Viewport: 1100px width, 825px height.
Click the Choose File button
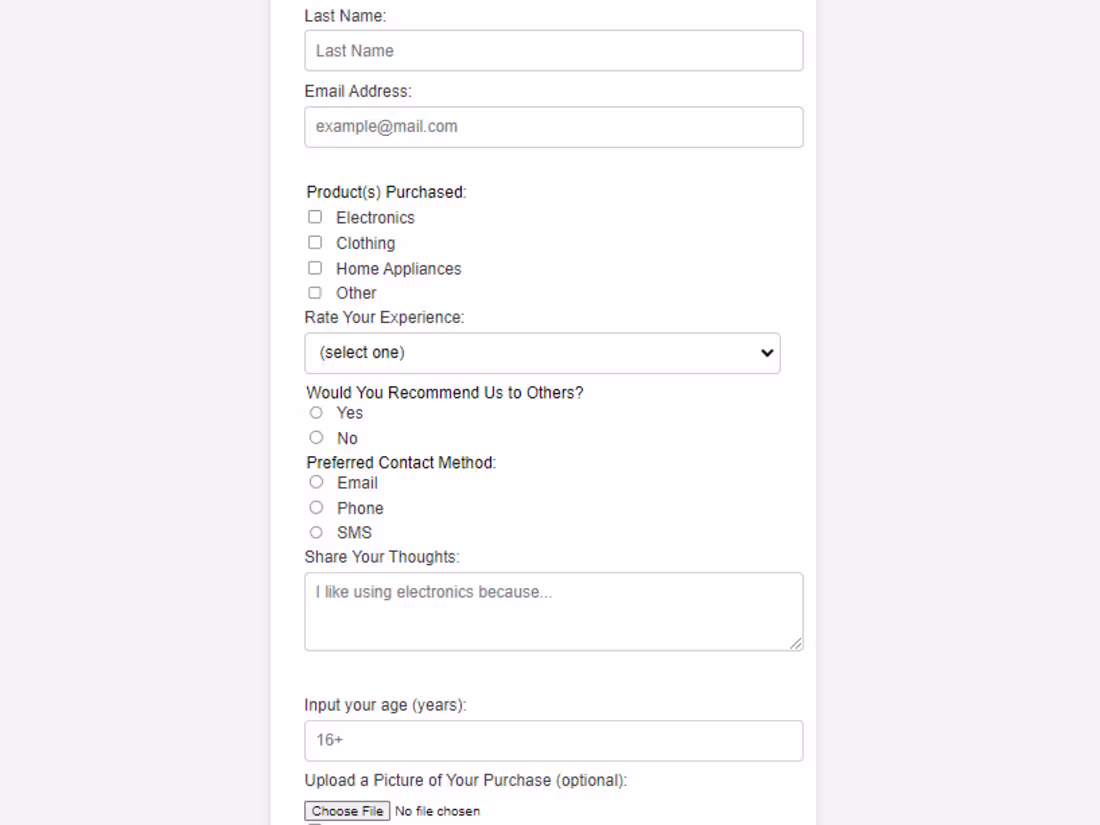[x=346, y=810]
